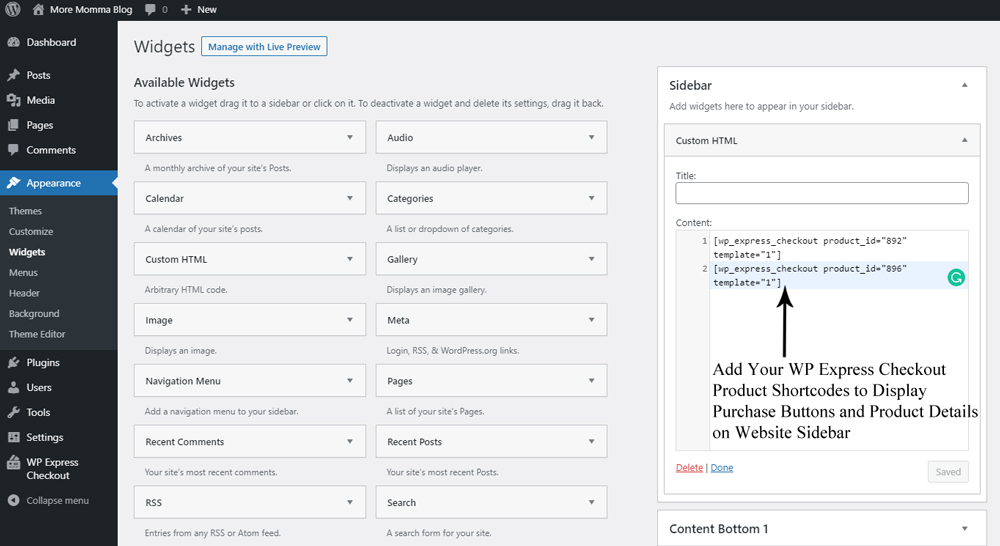Click the Collapse menu arrow icon
Image resolution: width=1000 pixels, height=546 pixels.
[x=13, y=501]
